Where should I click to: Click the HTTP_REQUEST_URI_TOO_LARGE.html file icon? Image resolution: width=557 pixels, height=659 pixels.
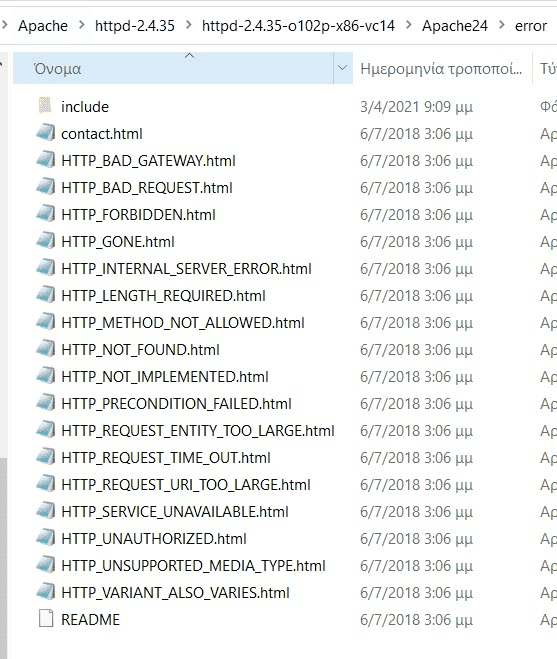45,484
